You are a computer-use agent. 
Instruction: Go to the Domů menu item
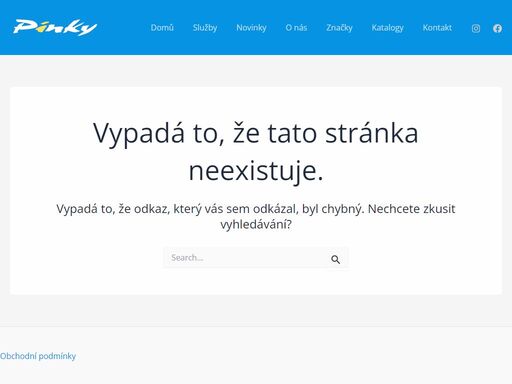[x=162, y=28]
